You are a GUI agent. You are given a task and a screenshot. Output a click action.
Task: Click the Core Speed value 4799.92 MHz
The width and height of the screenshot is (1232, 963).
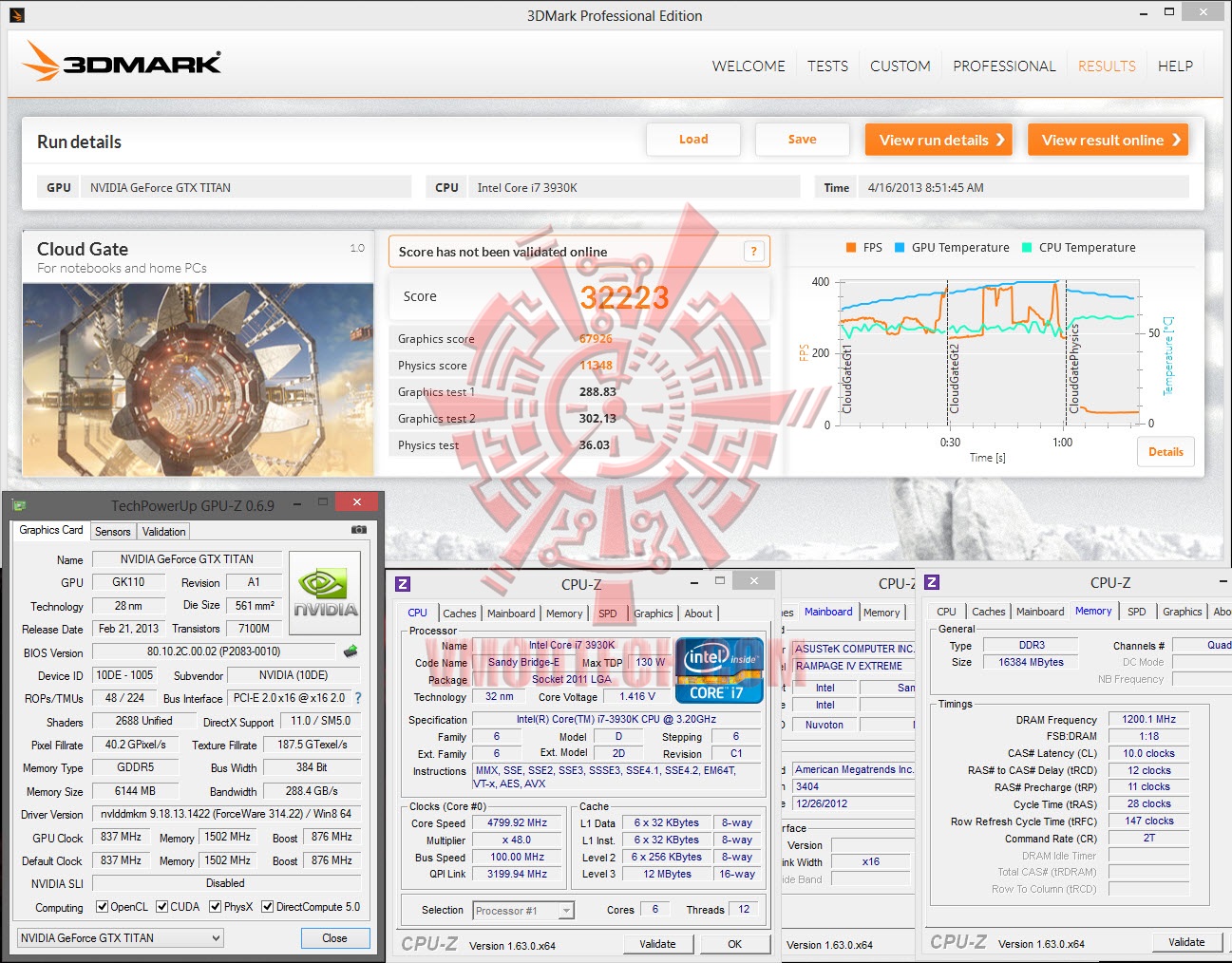[518, 823]
